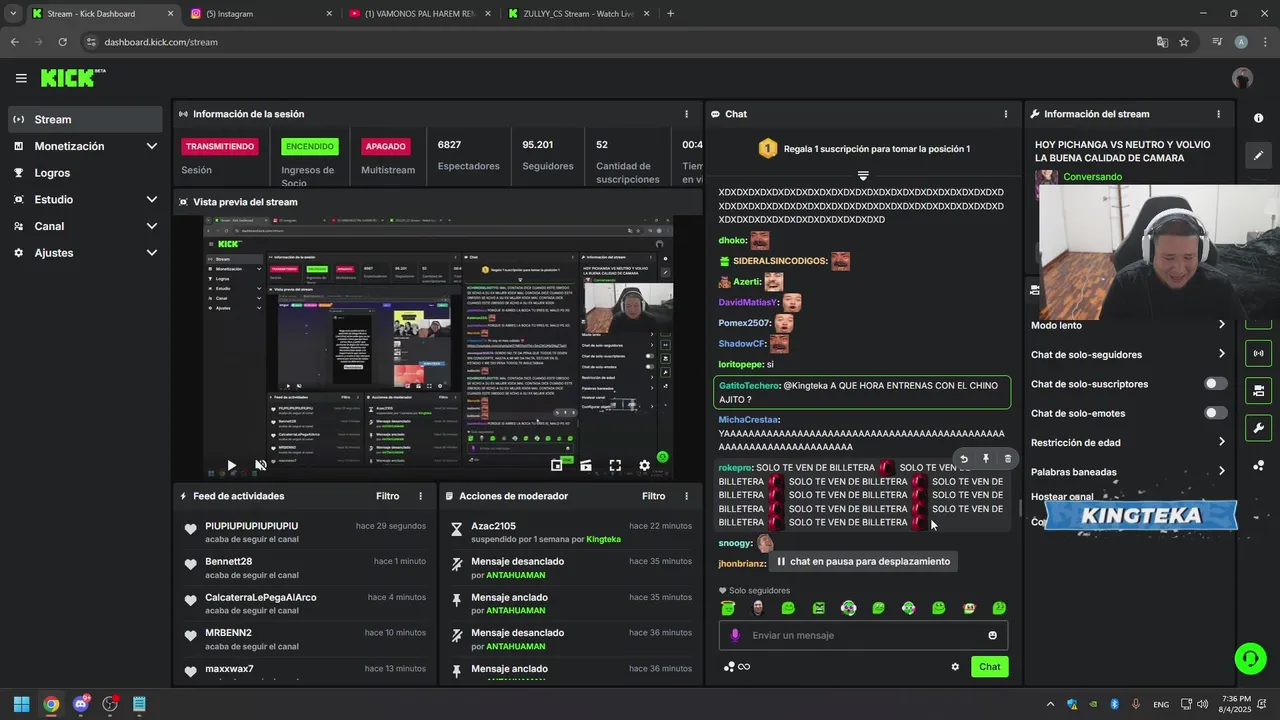The height and width of the screenshot is (720, 1280).
Task: Open Palabras baneadas options
Action: pyautogui.click(x=1128, y=472)
